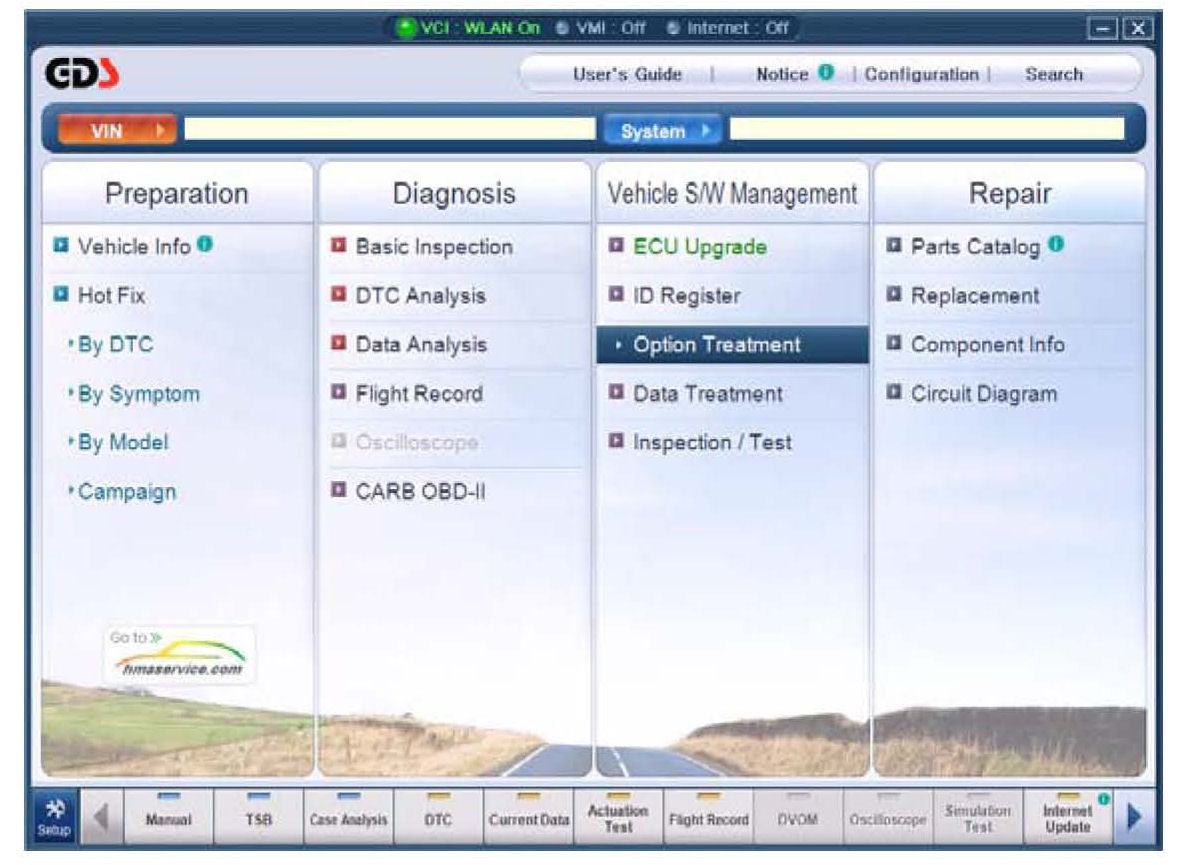
Task: Launch Actuation Test from the bottom toolbar
Action: point(618,818)
